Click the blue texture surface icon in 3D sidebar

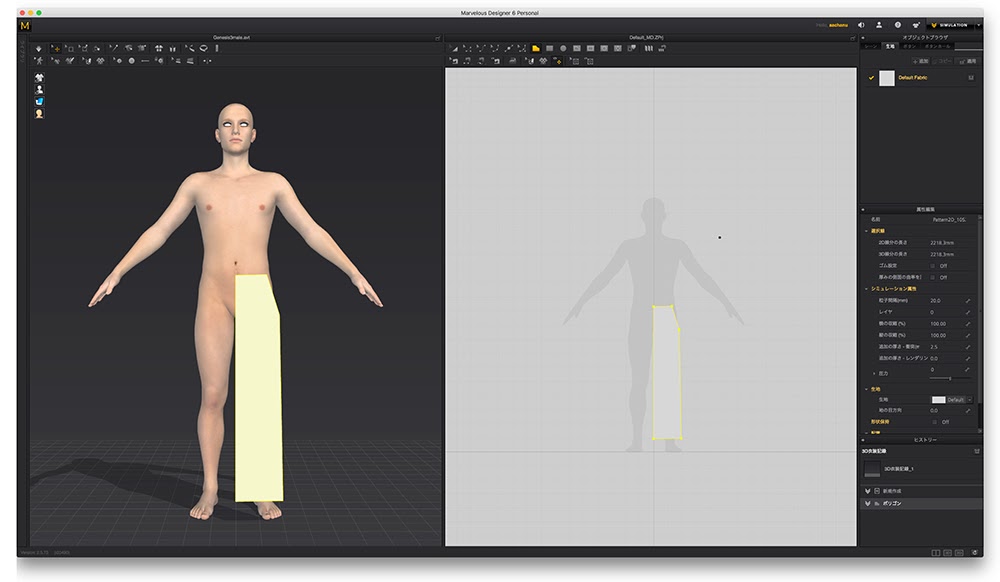point(39,101)
